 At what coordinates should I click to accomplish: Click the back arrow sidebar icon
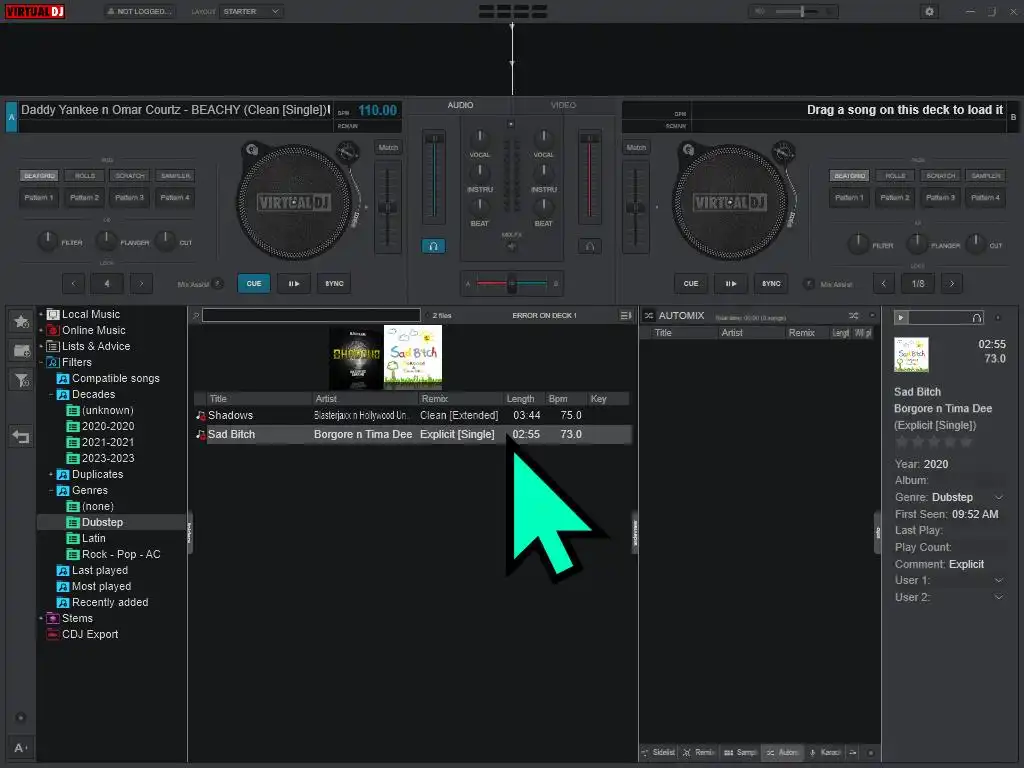(22, 436)
